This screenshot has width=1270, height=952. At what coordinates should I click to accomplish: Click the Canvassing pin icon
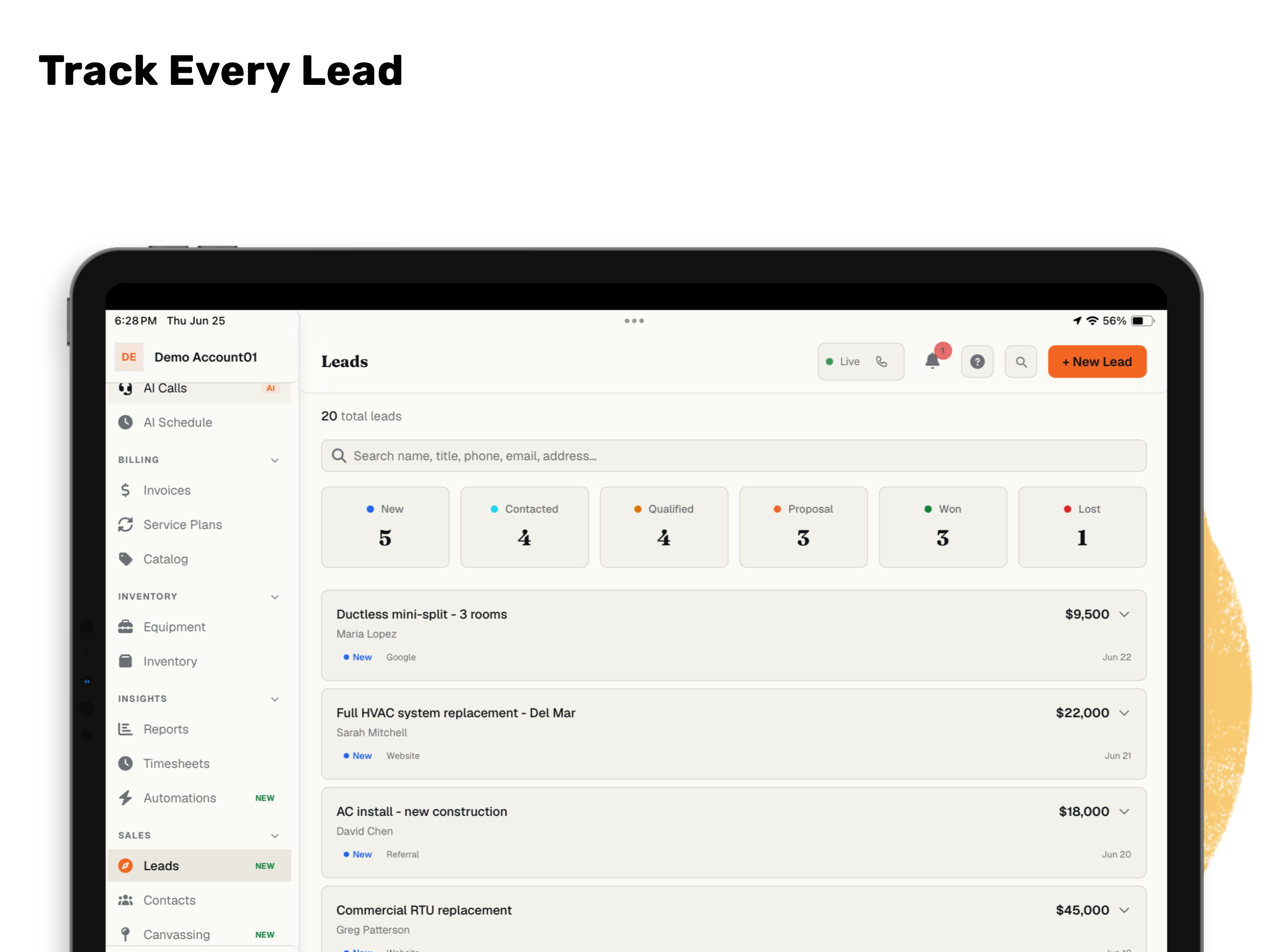coord(125,934)
